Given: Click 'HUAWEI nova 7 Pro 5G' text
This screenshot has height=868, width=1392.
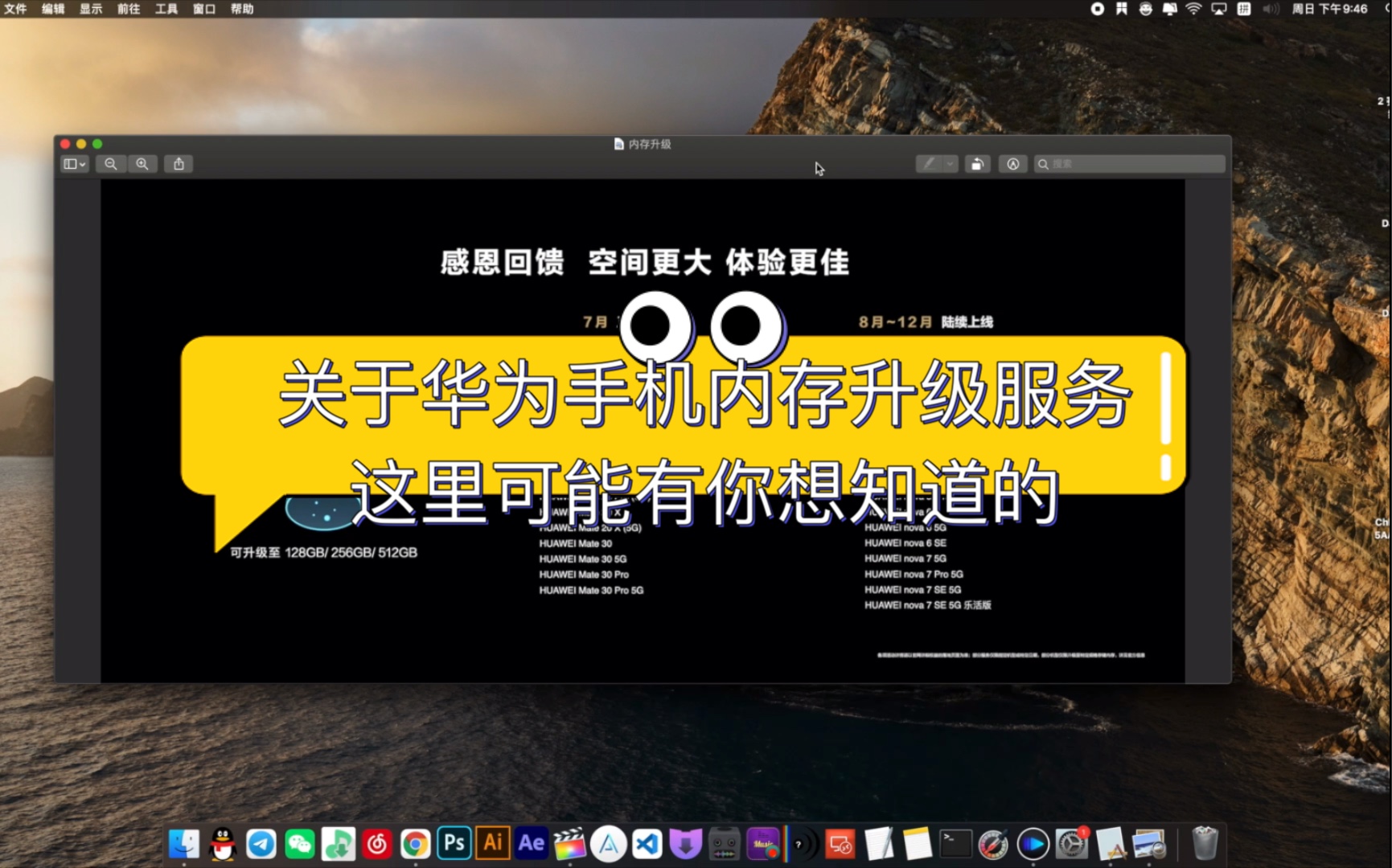Looking at the screenshot, I should click(914, 575).
